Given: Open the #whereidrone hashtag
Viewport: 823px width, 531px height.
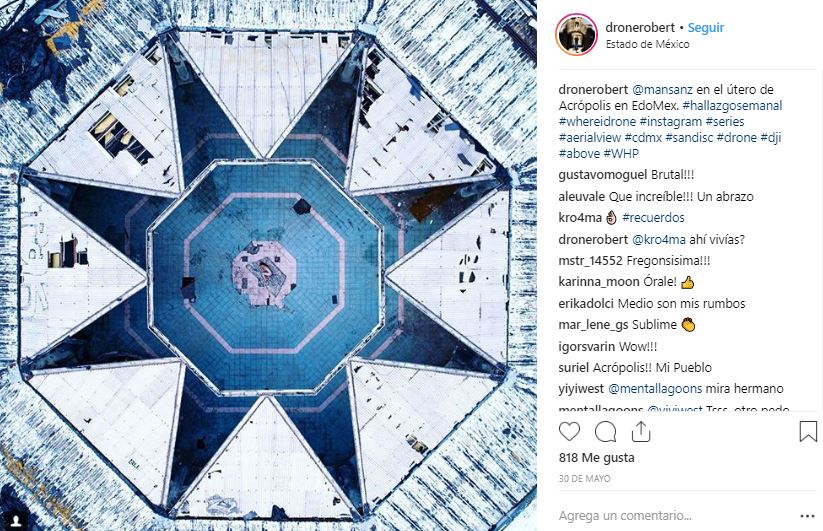Looking at the screenshot, I should 597,122.
